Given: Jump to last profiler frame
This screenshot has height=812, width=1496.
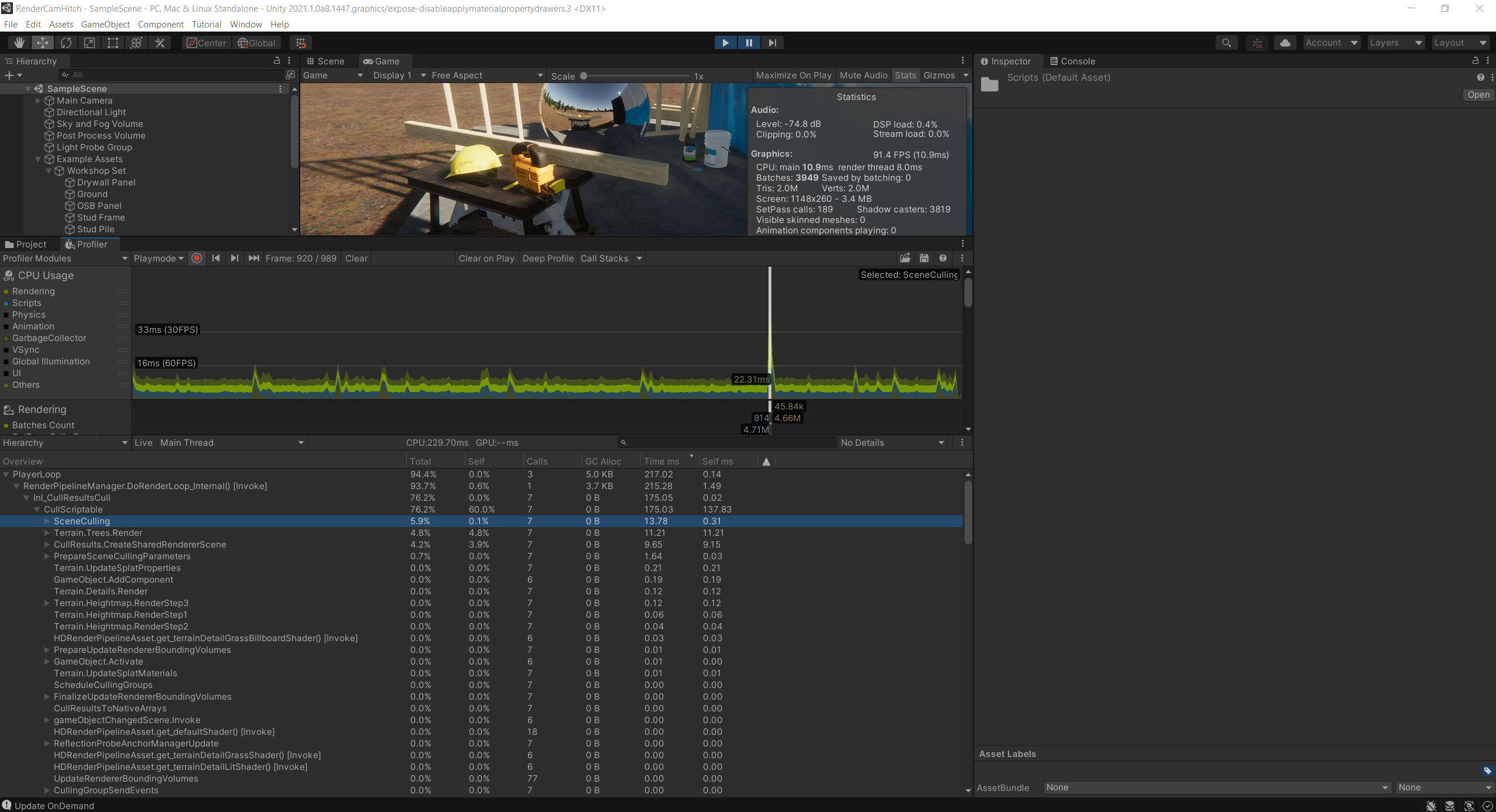Looking at the screenshot, I should (253, 259).
